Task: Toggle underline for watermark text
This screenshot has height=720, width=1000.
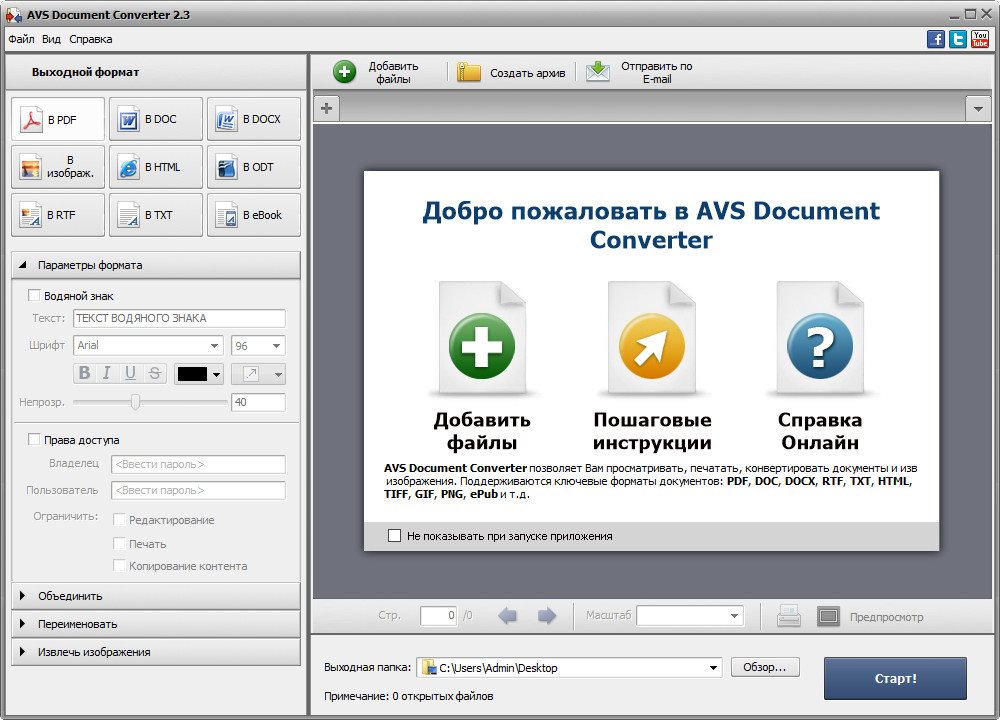Action: [x=130, y=373]
